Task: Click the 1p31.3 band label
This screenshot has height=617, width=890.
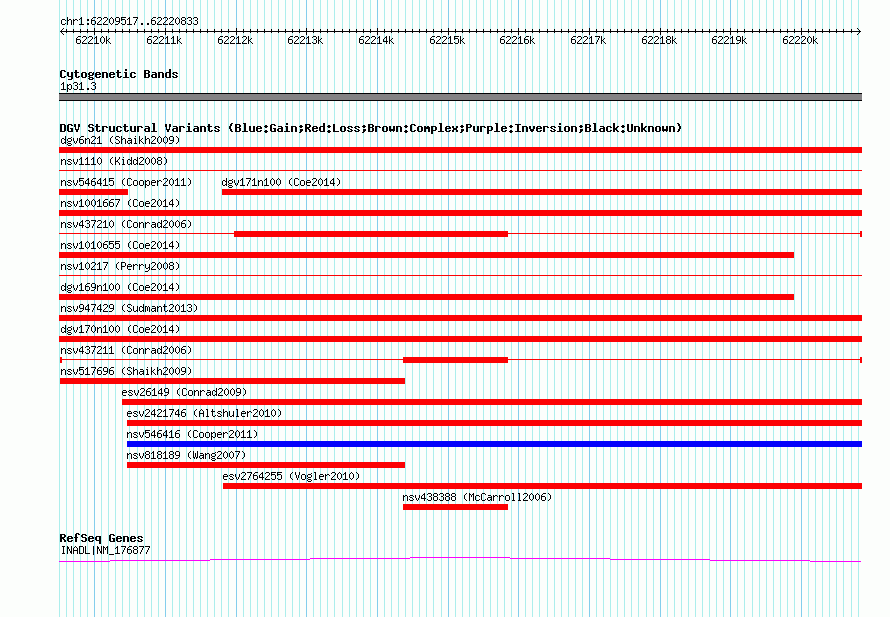Action: pyautogui.click(x=78, y=86)
